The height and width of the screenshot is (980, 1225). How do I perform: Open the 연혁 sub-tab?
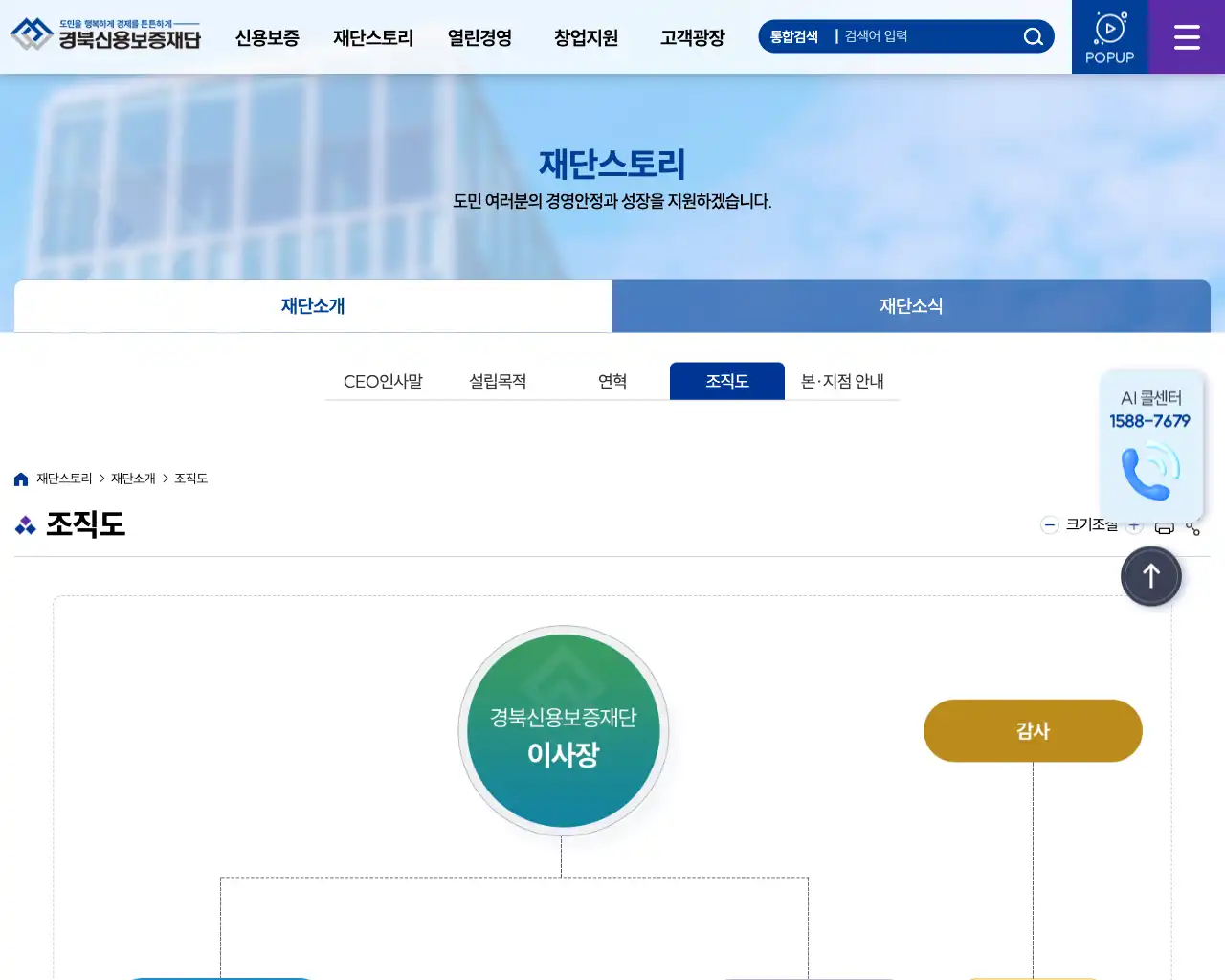612,381
